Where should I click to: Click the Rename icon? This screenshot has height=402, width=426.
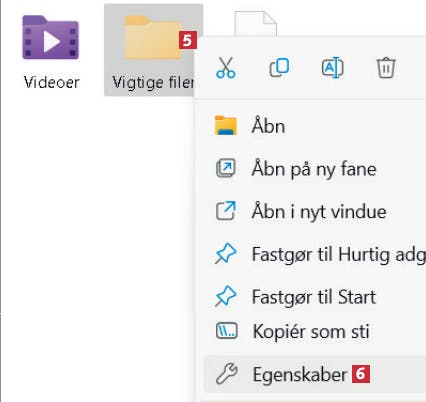click(x=333, y=68)
